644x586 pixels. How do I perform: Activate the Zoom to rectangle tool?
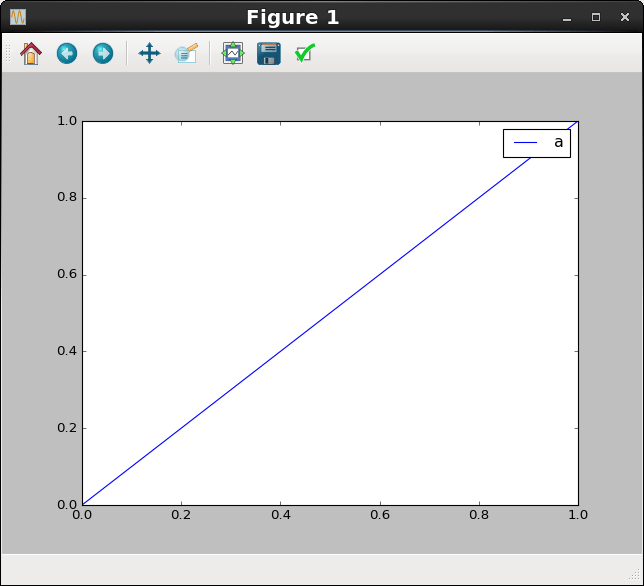point(186,53)
